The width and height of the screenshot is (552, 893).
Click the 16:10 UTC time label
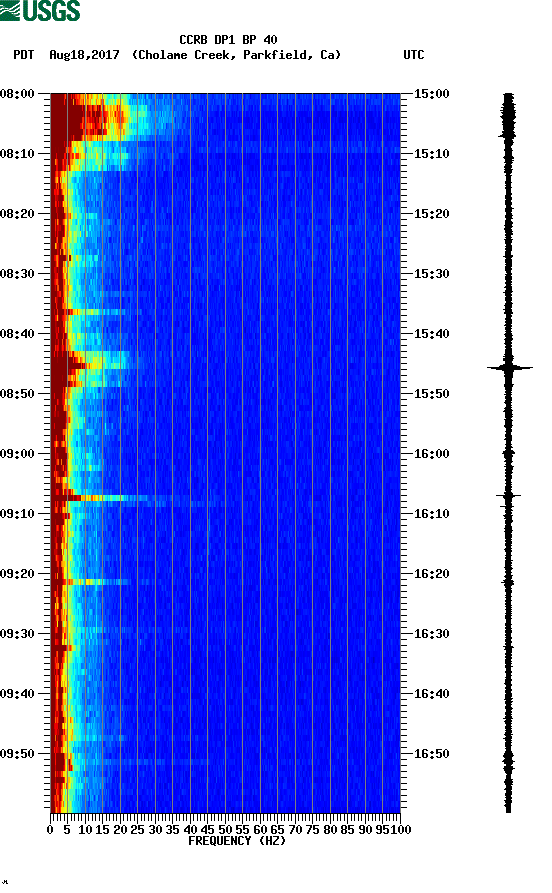pyautogui.click(x=431, y=514)
